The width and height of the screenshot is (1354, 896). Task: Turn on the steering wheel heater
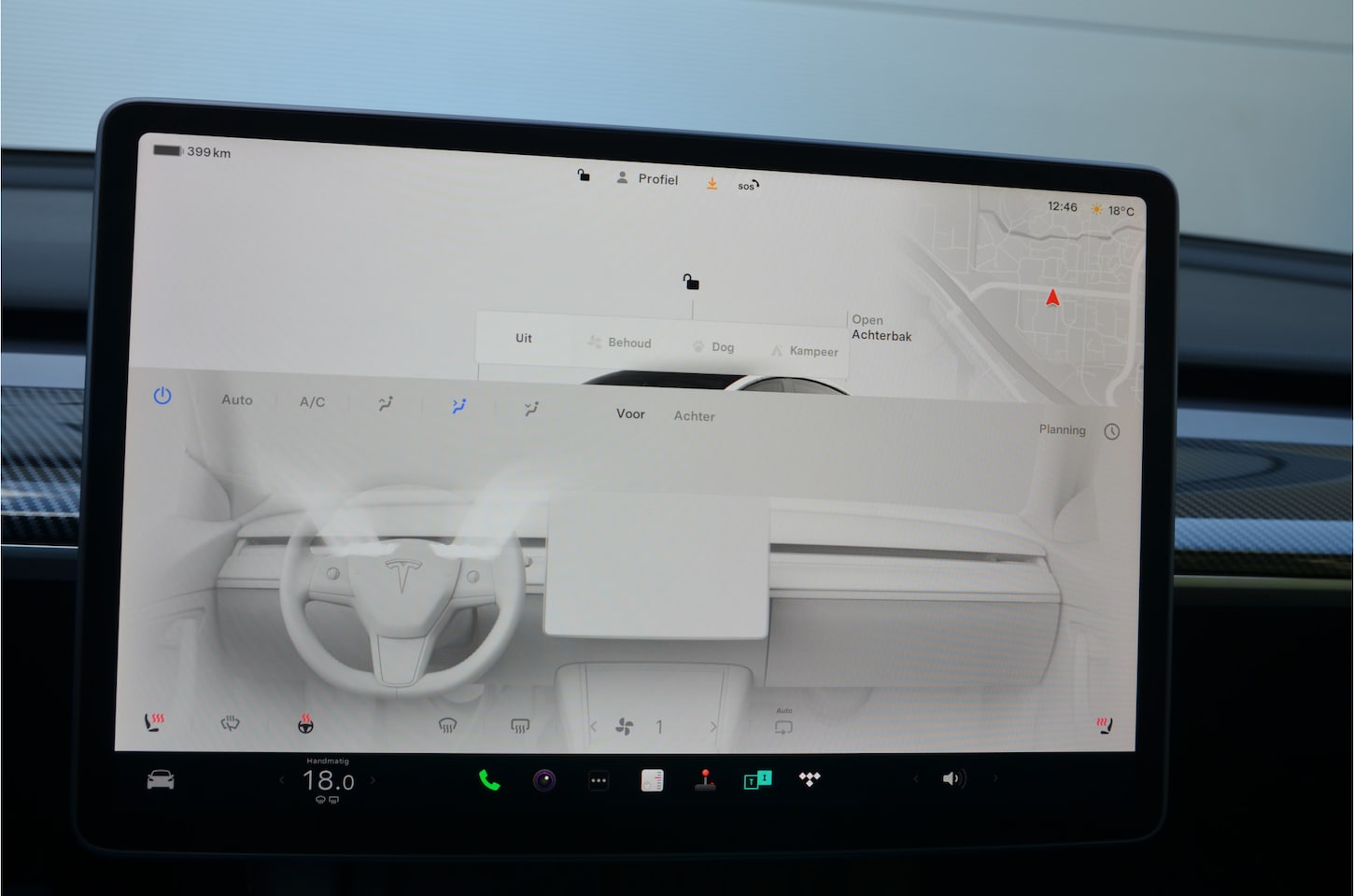(x=305, y=723)
